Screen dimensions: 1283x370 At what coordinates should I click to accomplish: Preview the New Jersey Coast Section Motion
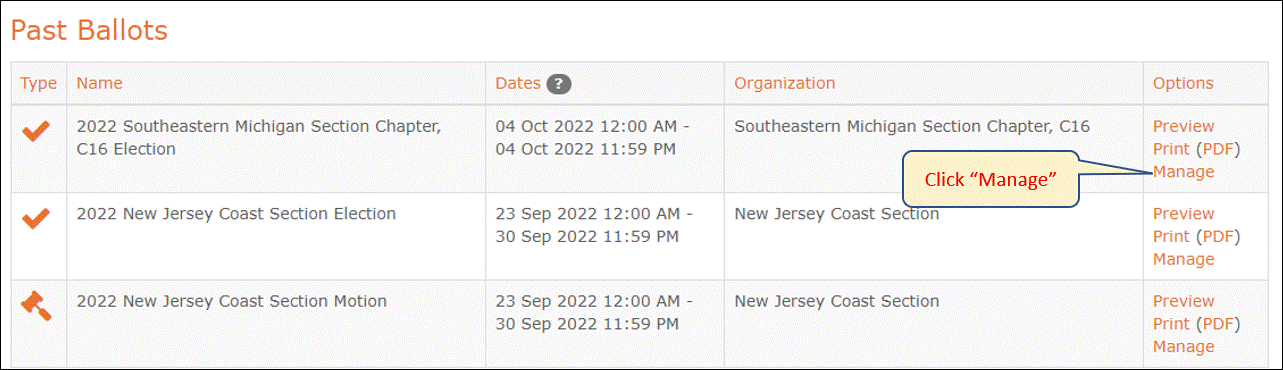pyautogui.click(x=1184, y=301)
